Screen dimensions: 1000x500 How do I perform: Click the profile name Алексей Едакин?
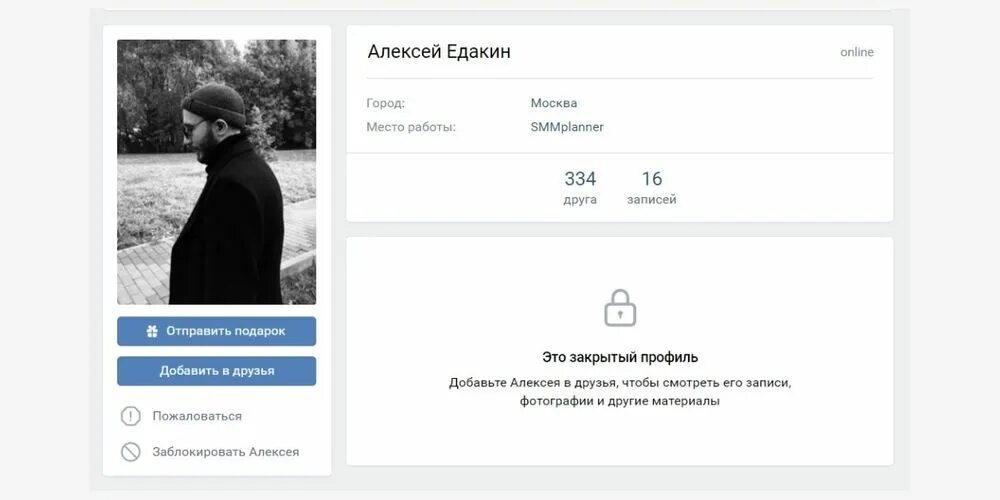pos(439,52)
